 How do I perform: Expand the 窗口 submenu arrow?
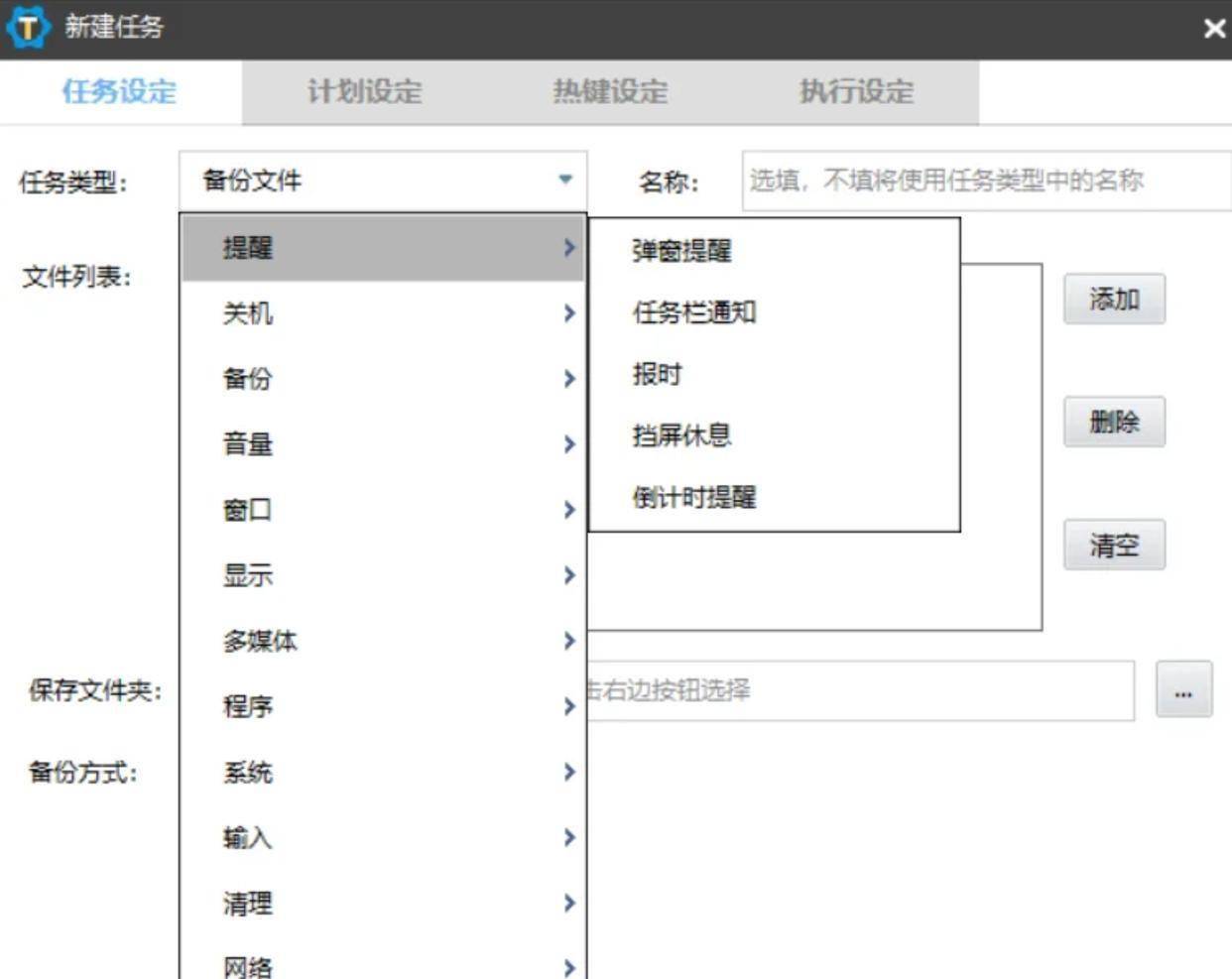[569, 509]
